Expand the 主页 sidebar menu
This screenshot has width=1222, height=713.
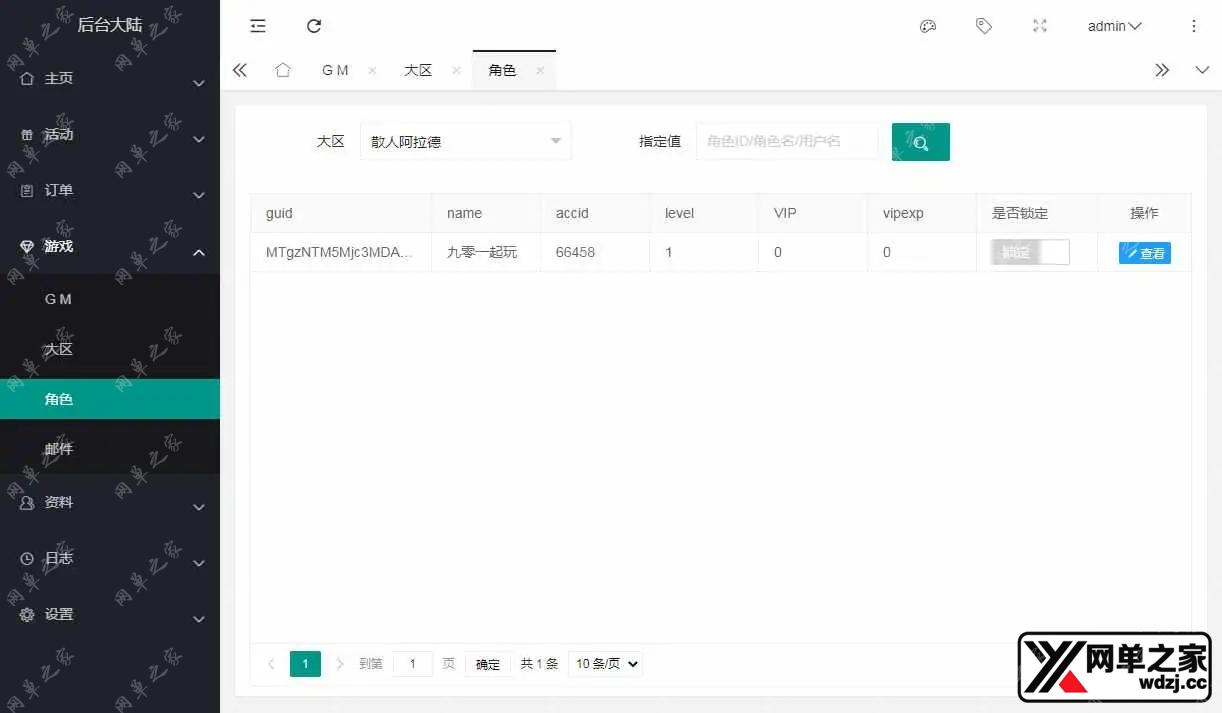coord(110,79)
